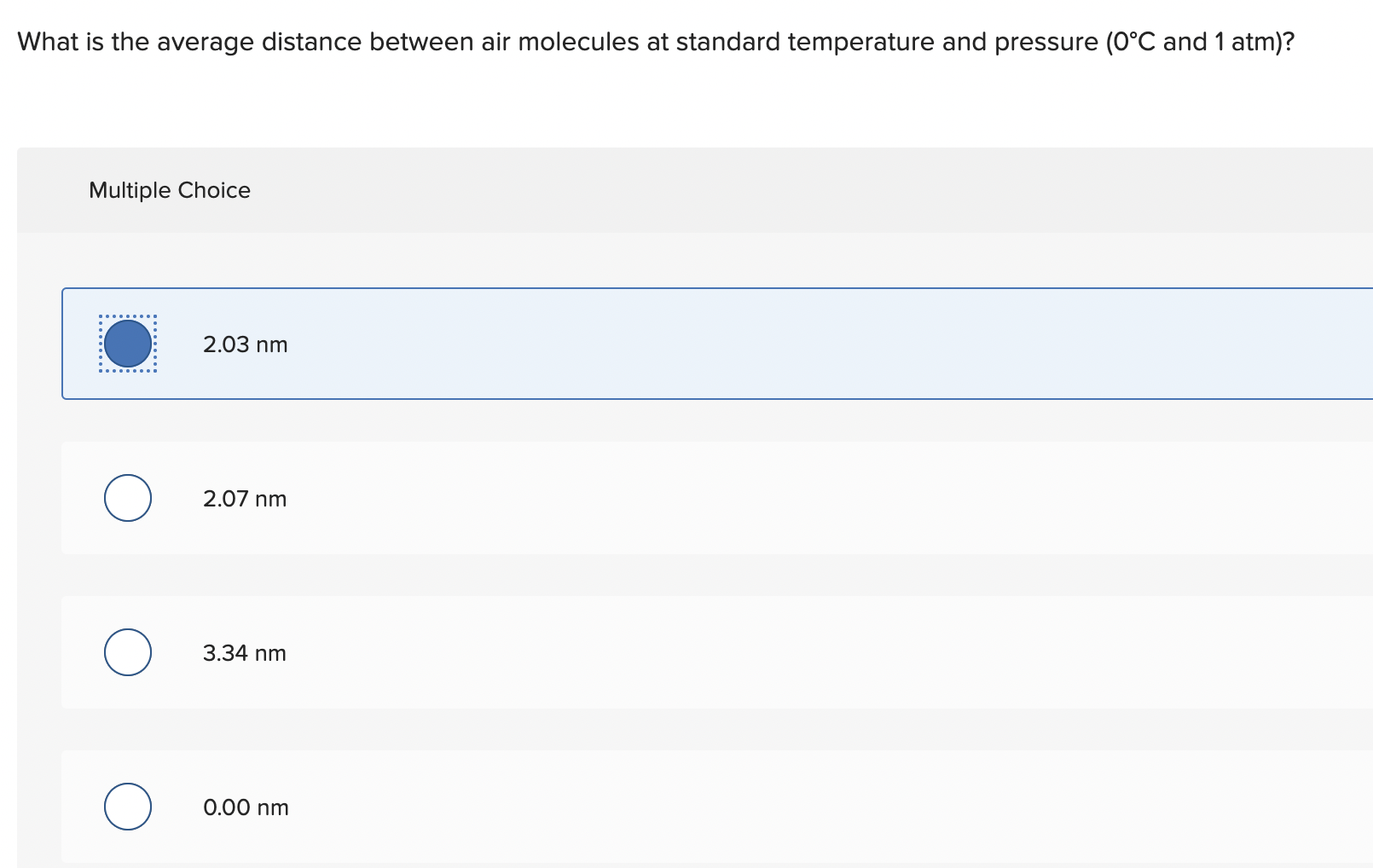
Task: Select the 2.07 nm radio button
Action: (x=127, y=498)
